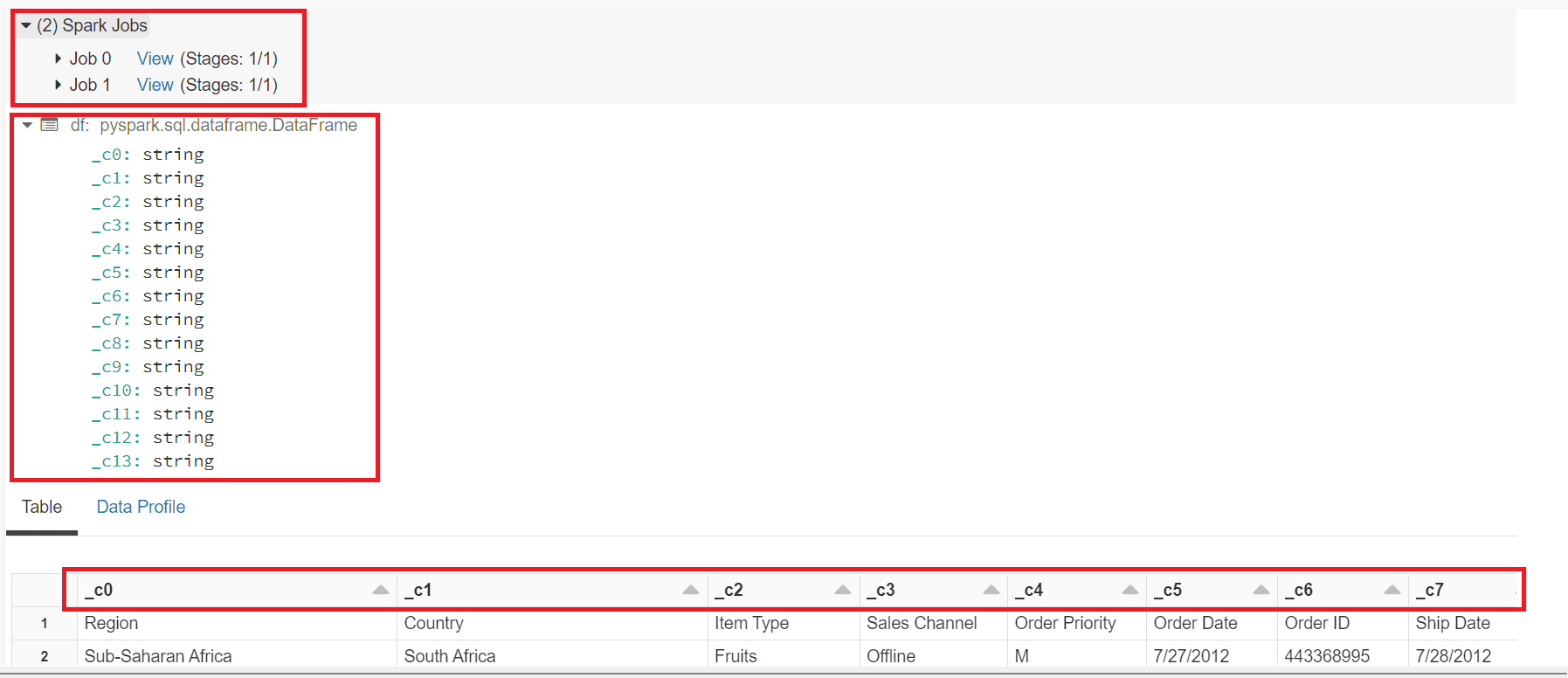Select the Table tab
Screen dimensions: 1568x678
[42, 507]
